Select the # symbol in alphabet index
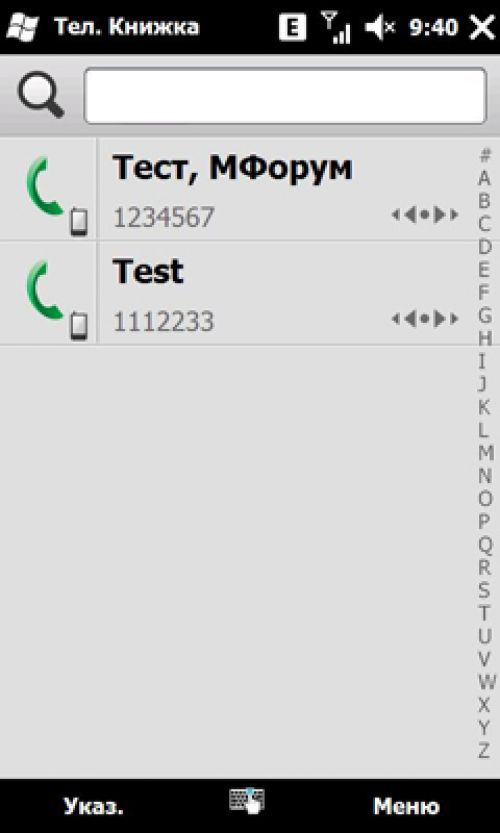The image size is (500, 833). click(x=485, y=155)
